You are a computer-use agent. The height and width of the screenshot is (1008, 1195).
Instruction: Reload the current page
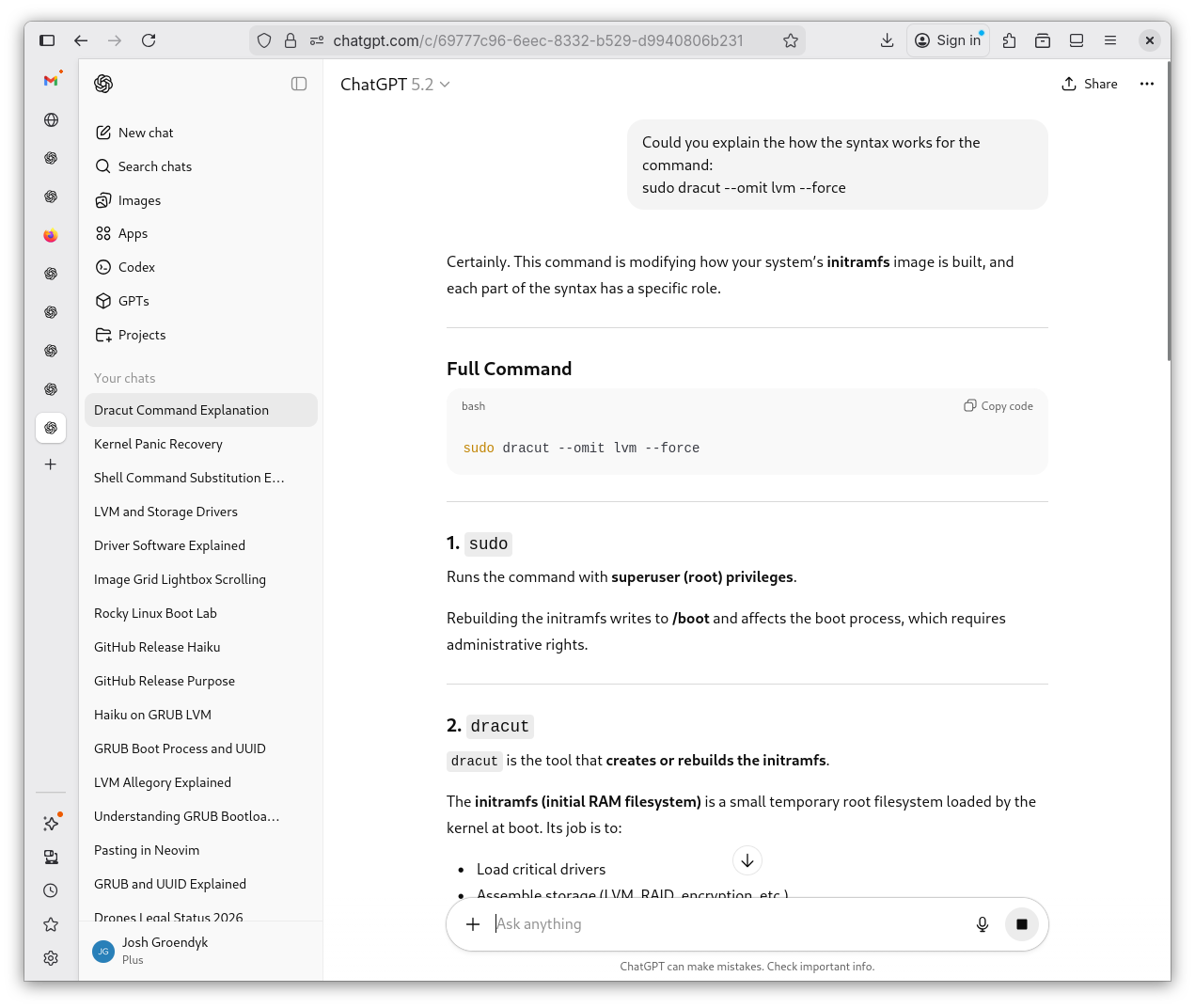tap(149, 40)
